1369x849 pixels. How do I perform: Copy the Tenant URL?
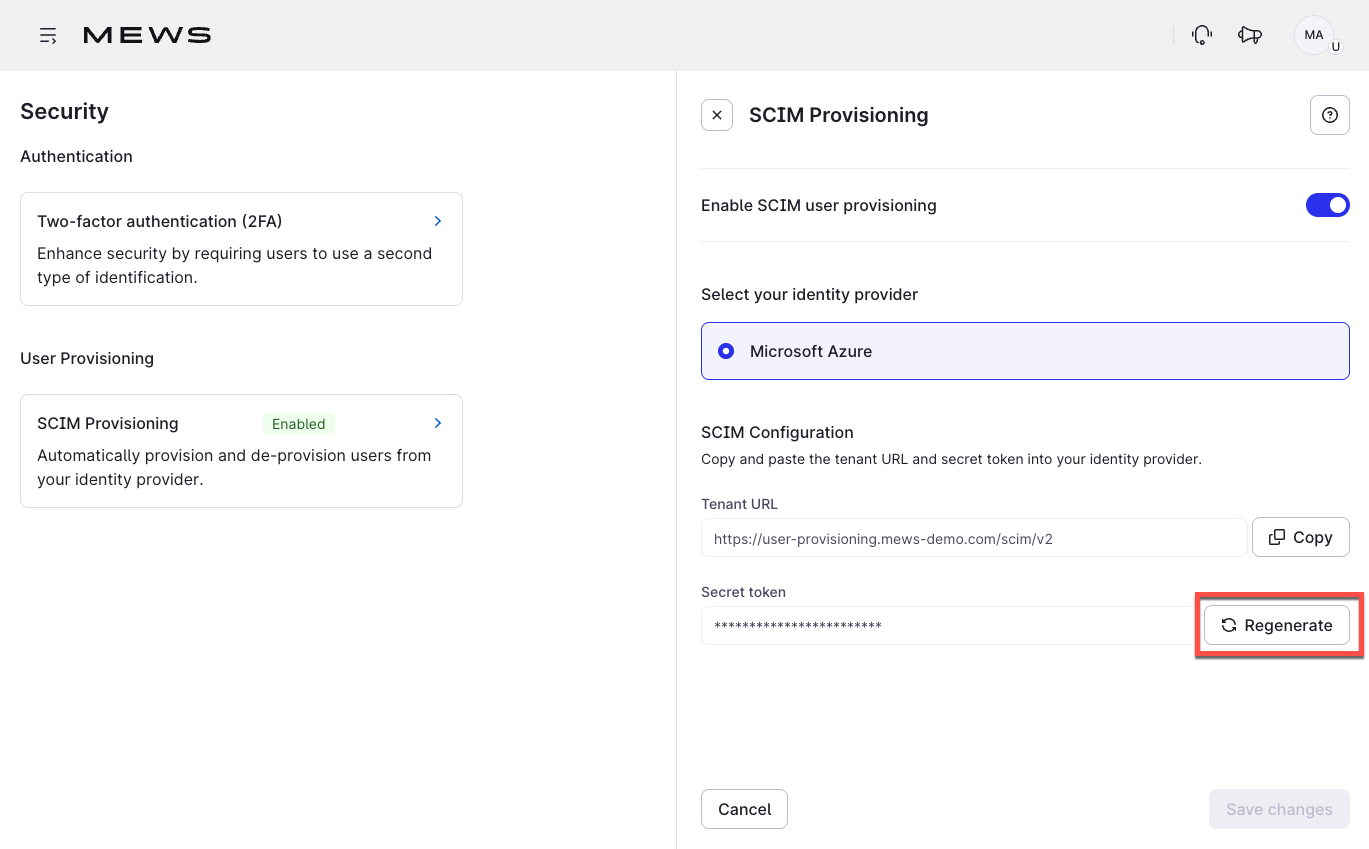pos(1301,537)
